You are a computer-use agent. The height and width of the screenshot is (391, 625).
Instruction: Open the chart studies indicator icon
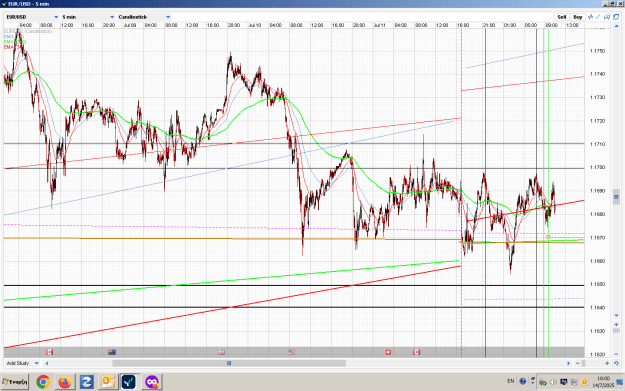(x=591, y=17)
